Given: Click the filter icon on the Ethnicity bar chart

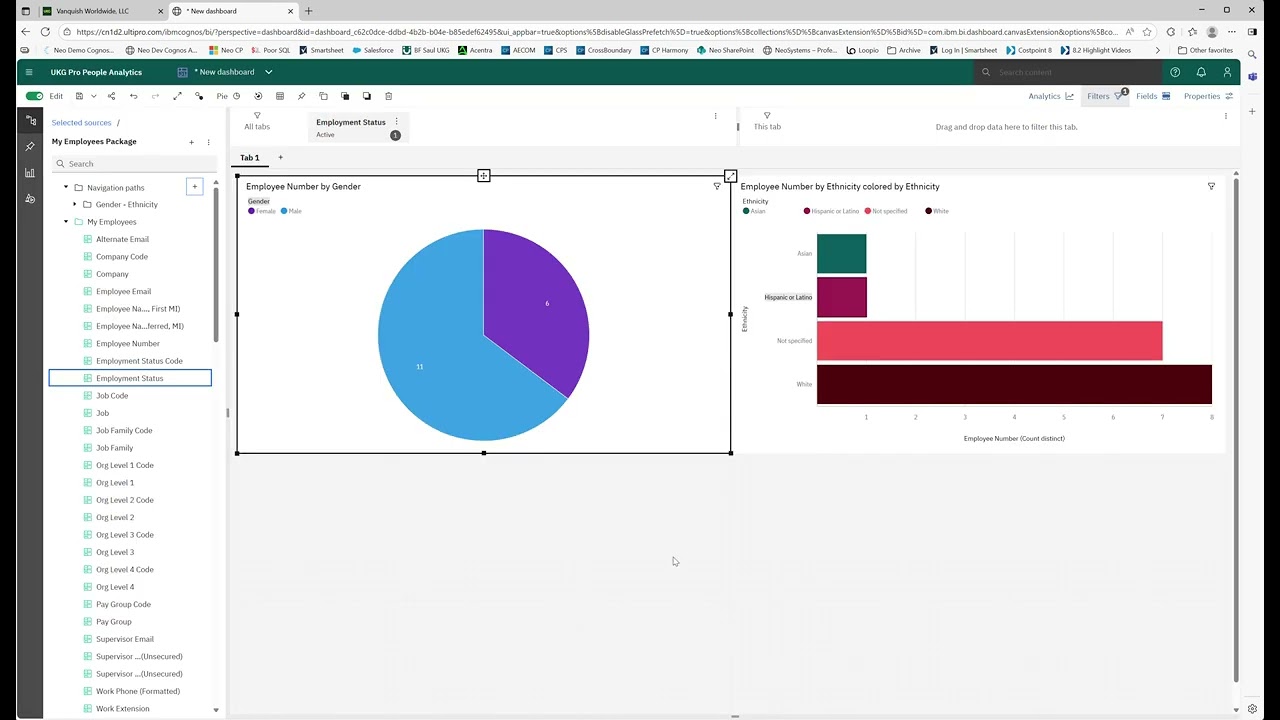Looking at the screenshot, I should click(x=1211, y=186).
